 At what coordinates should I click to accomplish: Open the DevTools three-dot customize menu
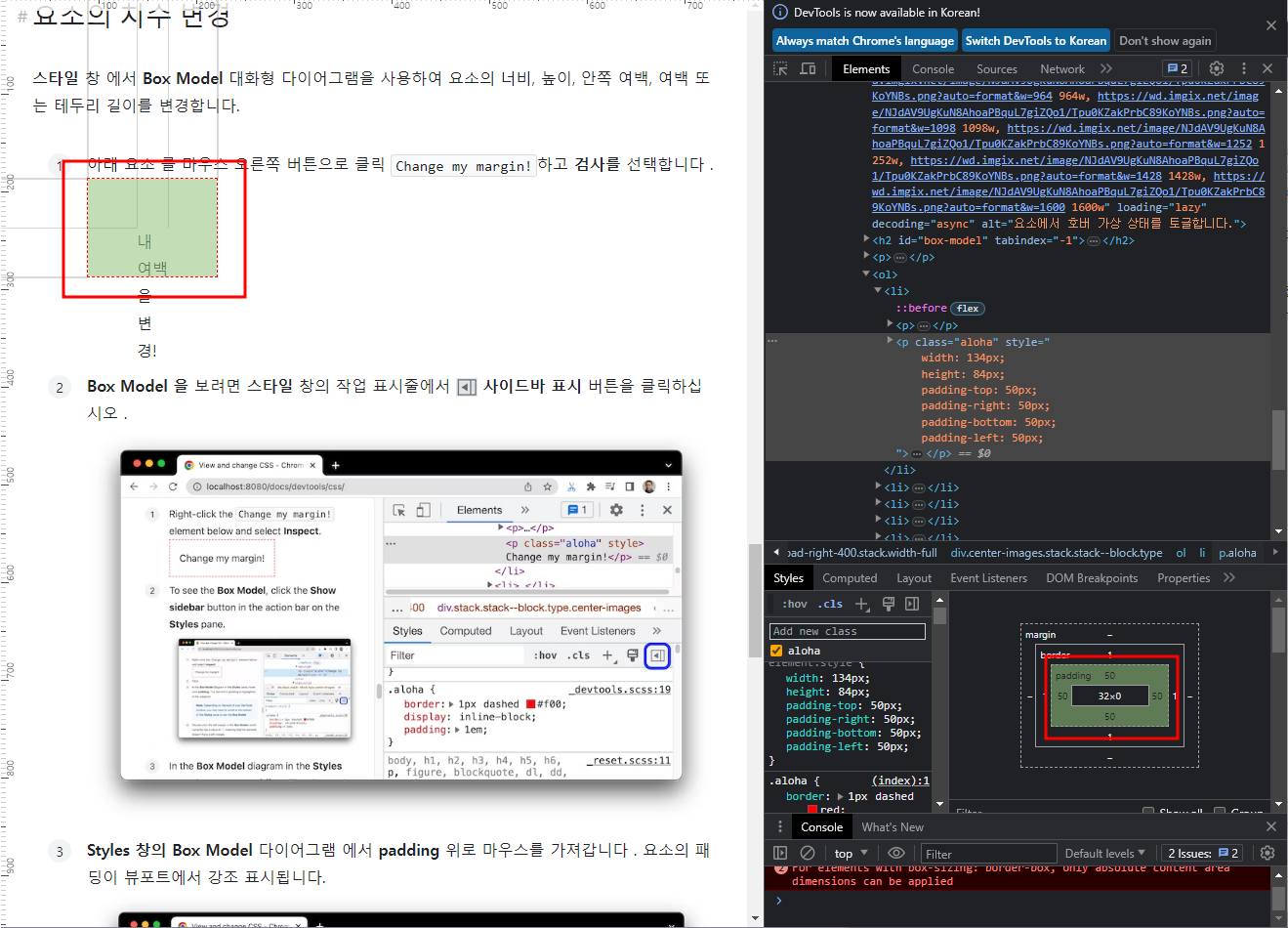click(1243, 68)
